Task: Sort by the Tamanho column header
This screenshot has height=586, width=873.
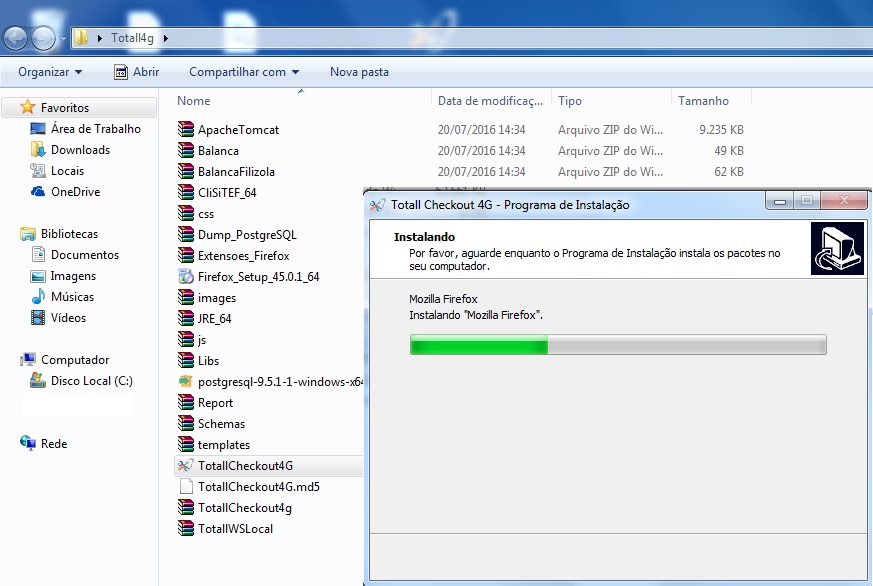Action: [x=703, y=101]
